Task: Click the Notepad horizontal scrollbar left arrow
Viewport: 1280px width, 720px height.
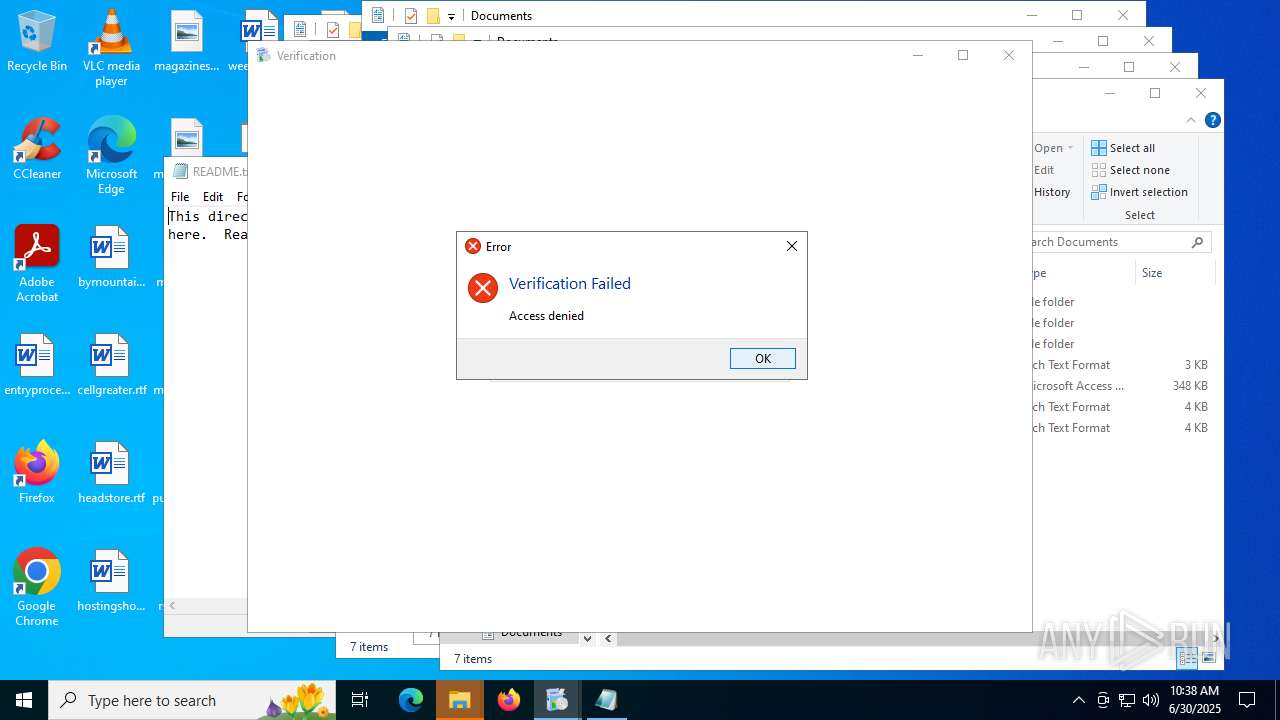Action: point(172,606)
